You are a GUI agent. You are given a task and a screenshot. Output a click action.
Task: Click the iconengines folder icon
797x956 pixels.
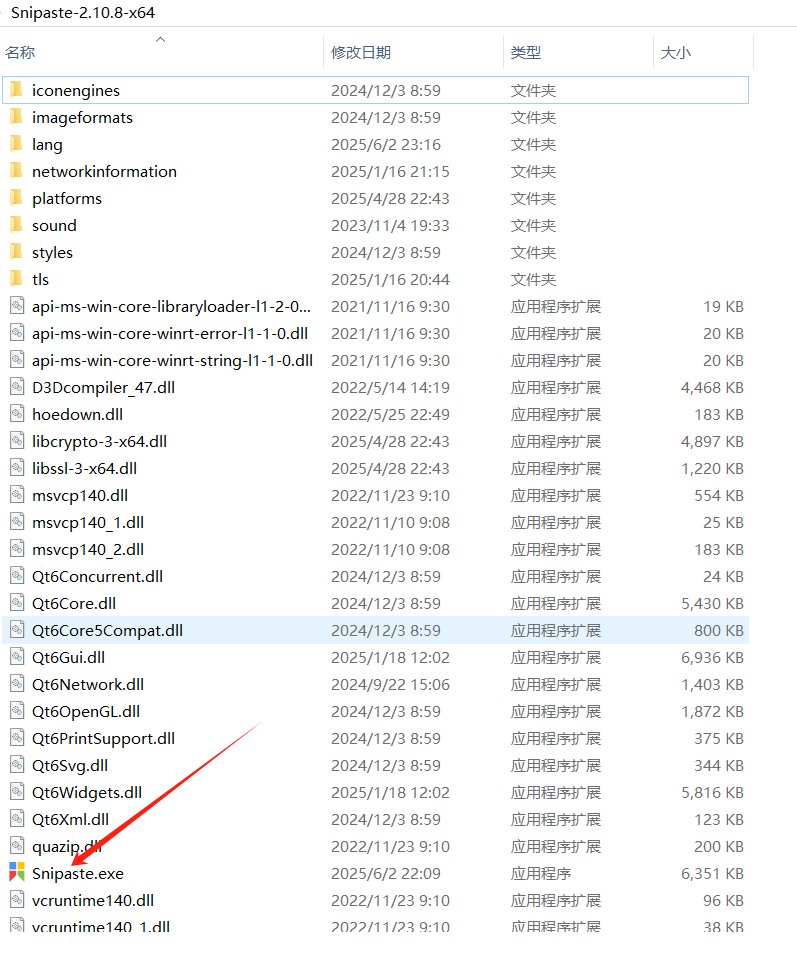(17, 90)
